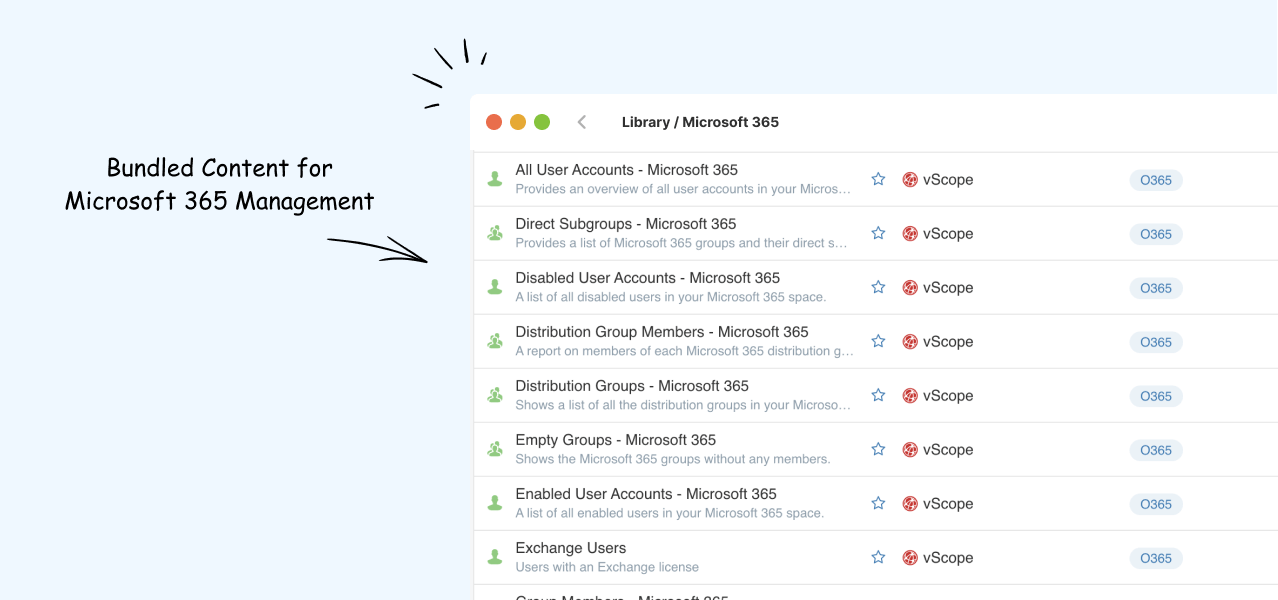The image size is (1278, 600).
Task: Toggle favorite star for Disabled User Accounts
Action: click(878, 287)
